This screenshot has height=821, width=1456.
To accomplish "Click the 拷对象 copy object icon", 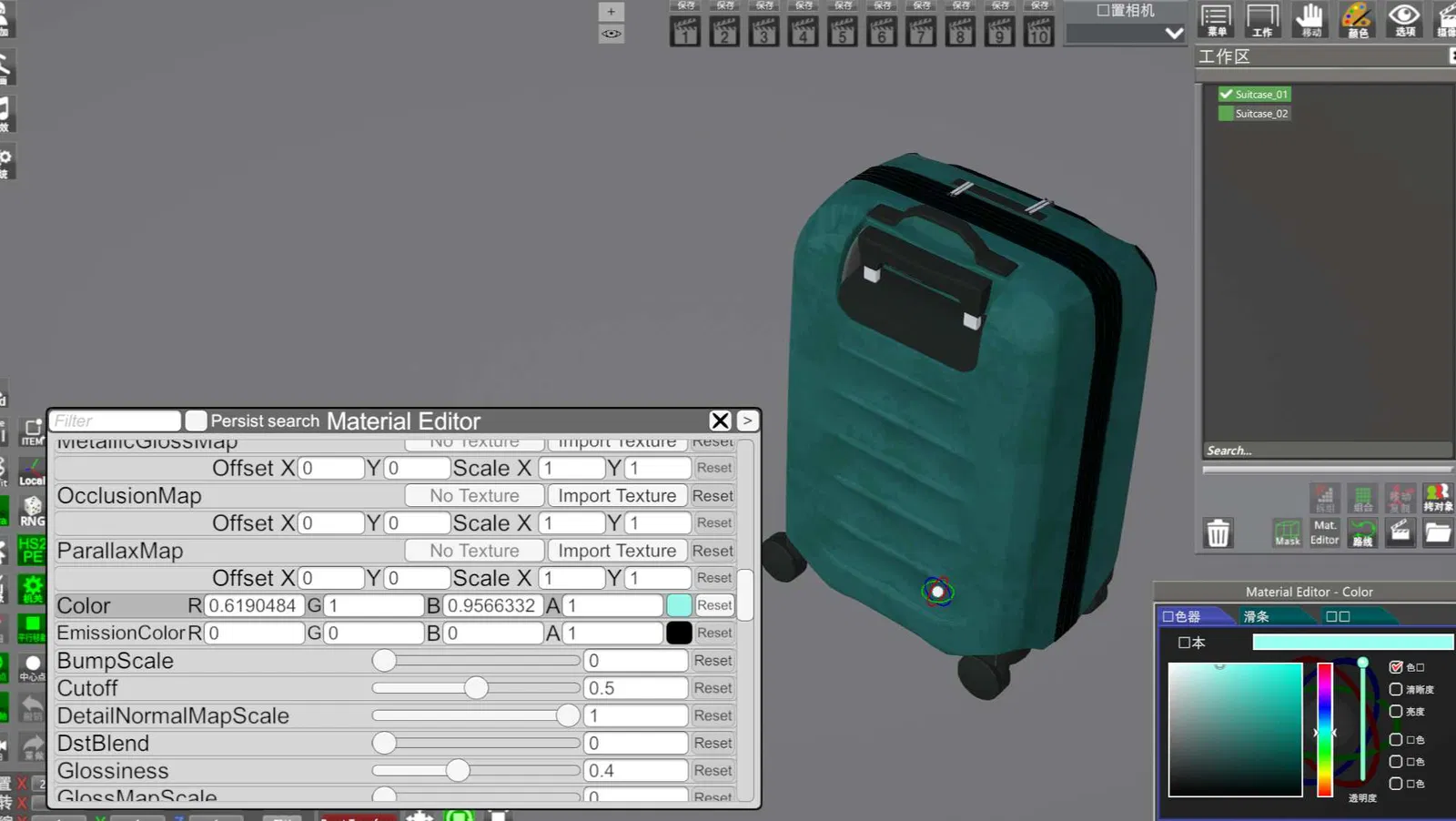I will tap(1438, 498).
